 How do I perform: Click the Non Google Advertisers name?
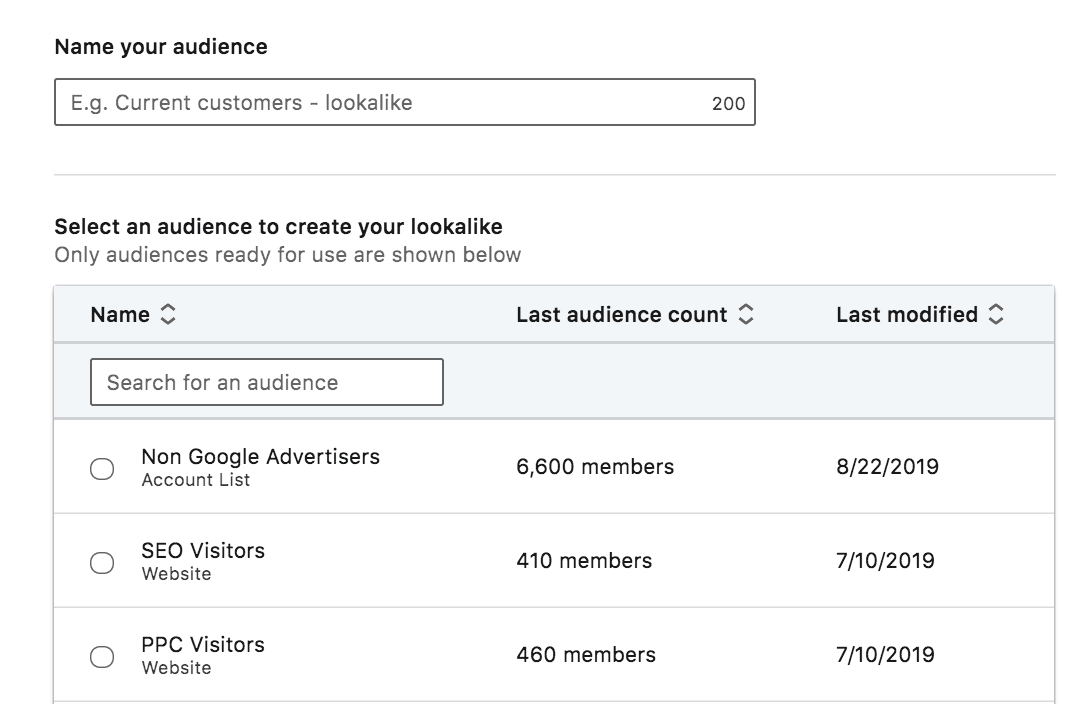(260, 457)
